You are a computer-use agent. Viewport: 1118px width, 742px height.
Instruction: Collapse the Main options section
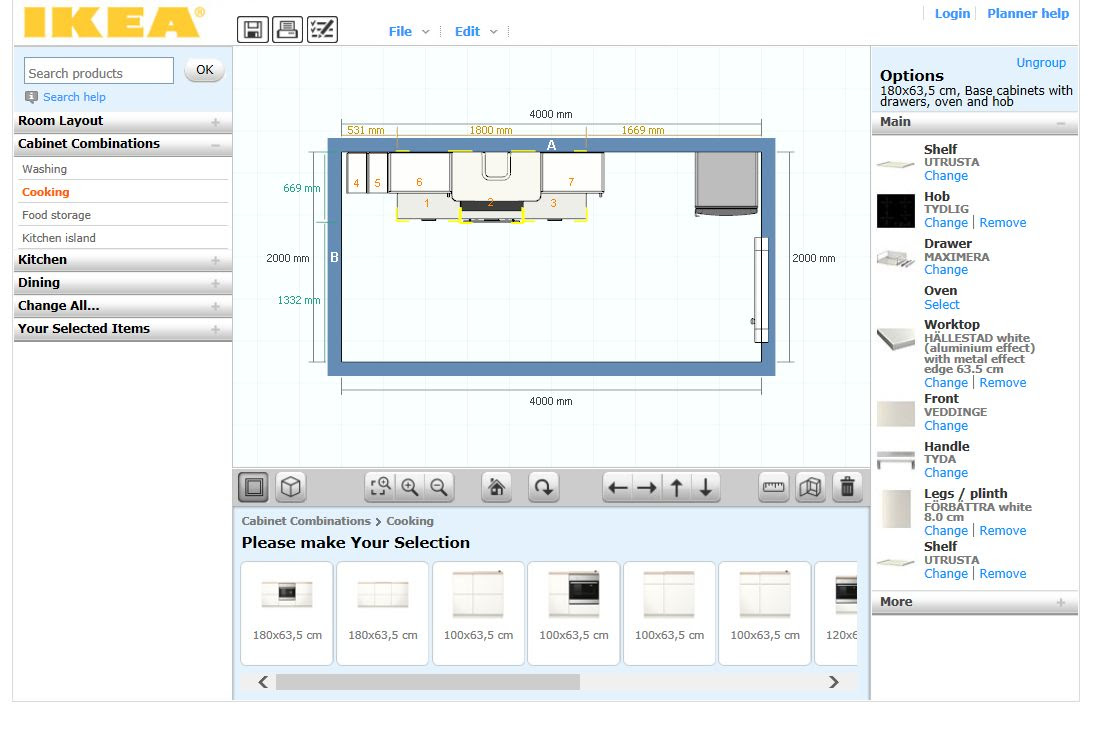974,123
